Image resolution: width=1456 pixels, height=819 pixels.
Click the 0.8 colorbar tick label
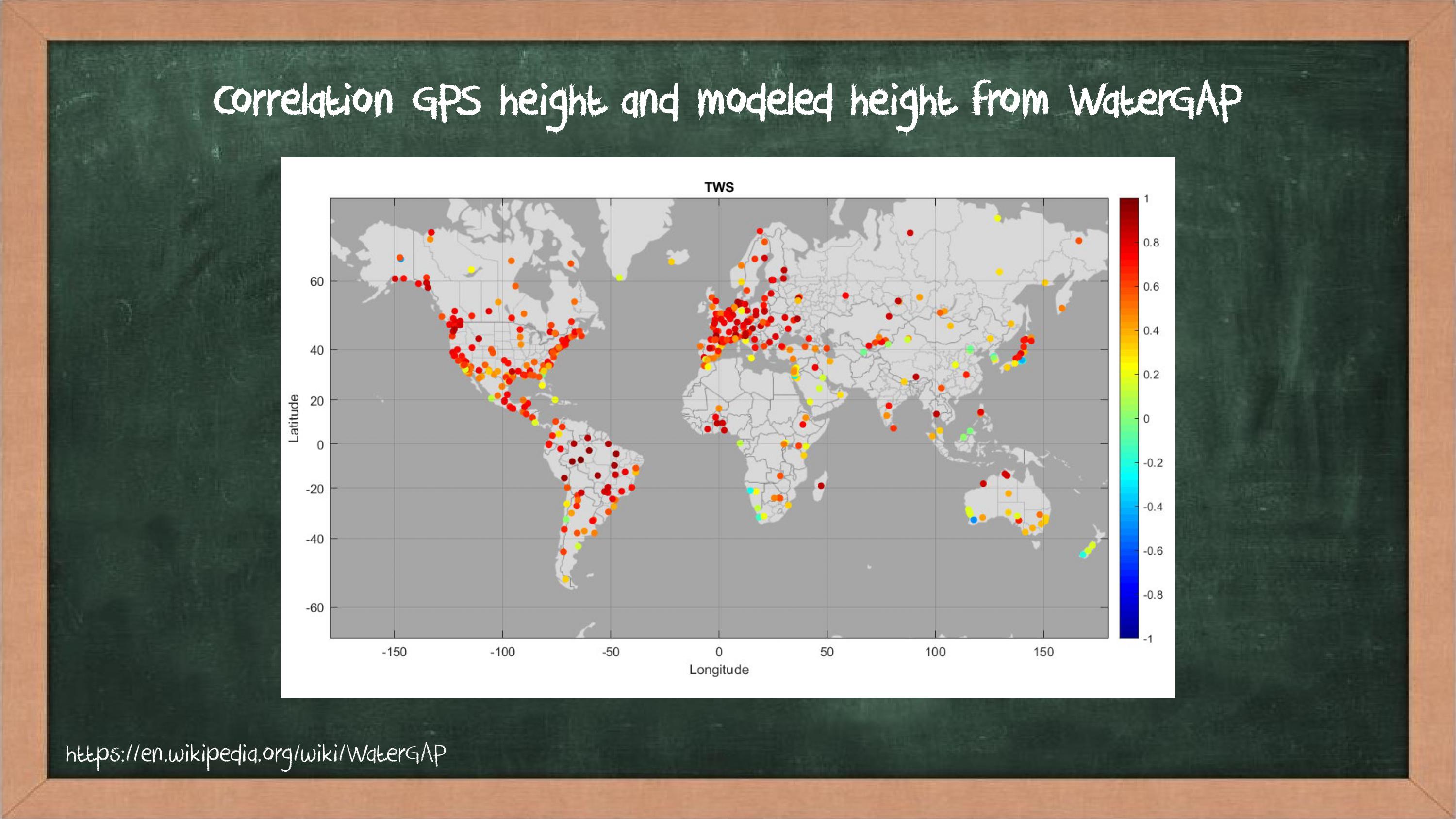(1151, 243)
